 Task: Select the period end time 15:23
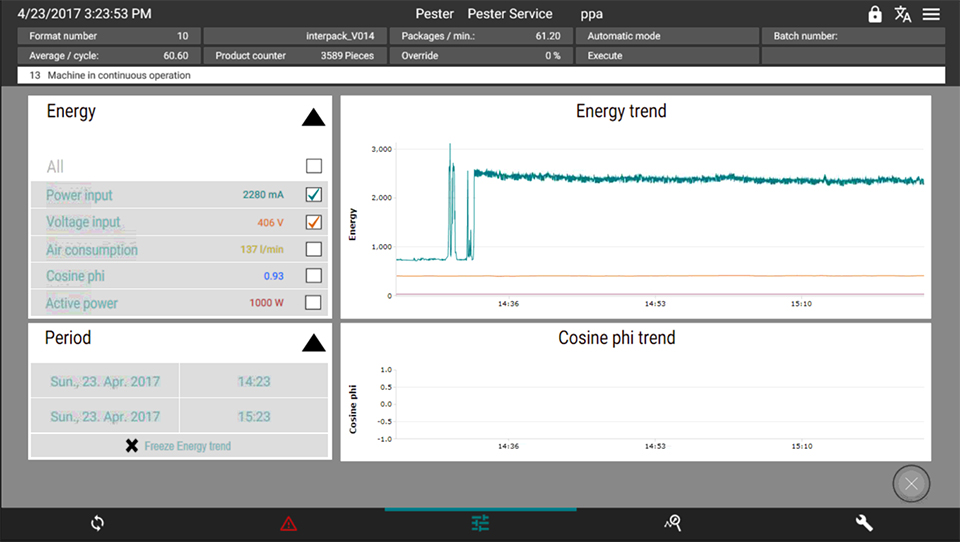click(254, 416)
